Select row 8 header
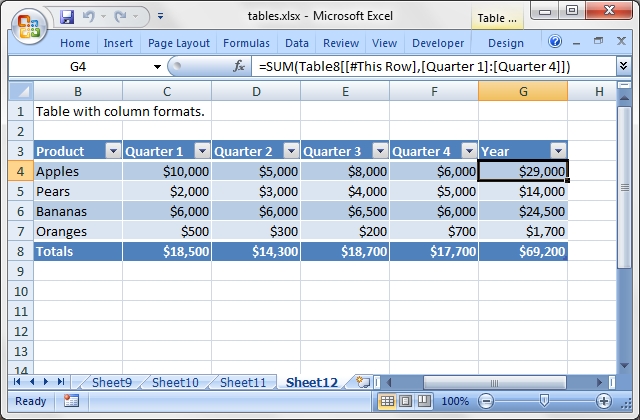 point(21,251)
